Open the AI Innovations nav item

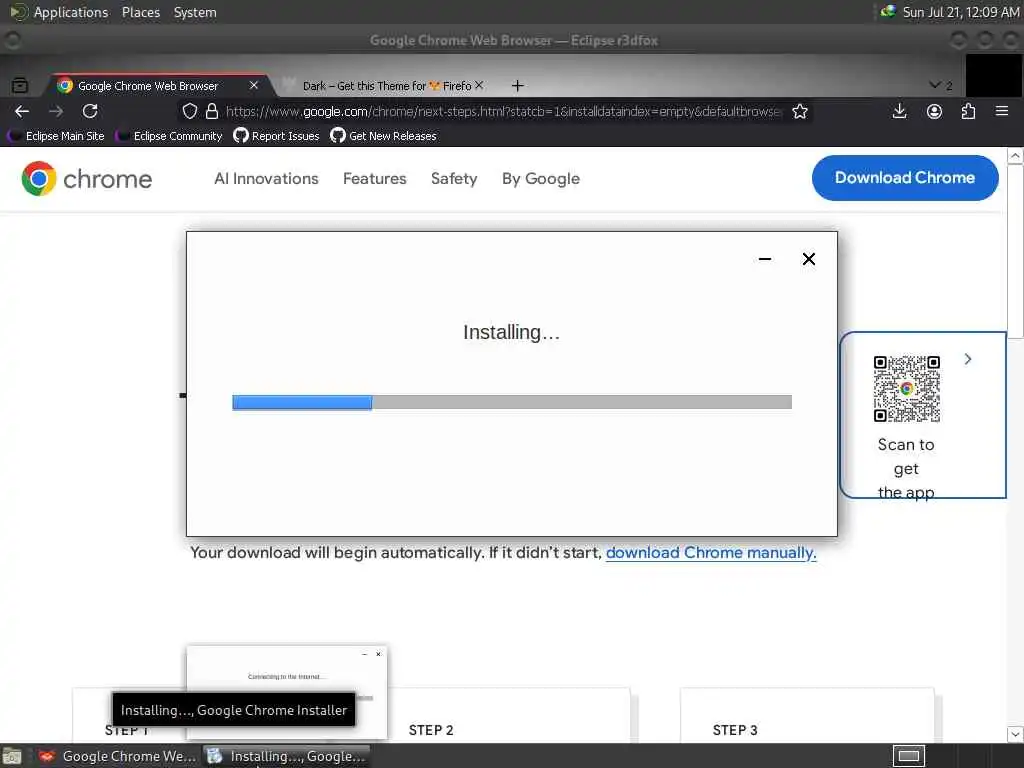tap(266, 179)
